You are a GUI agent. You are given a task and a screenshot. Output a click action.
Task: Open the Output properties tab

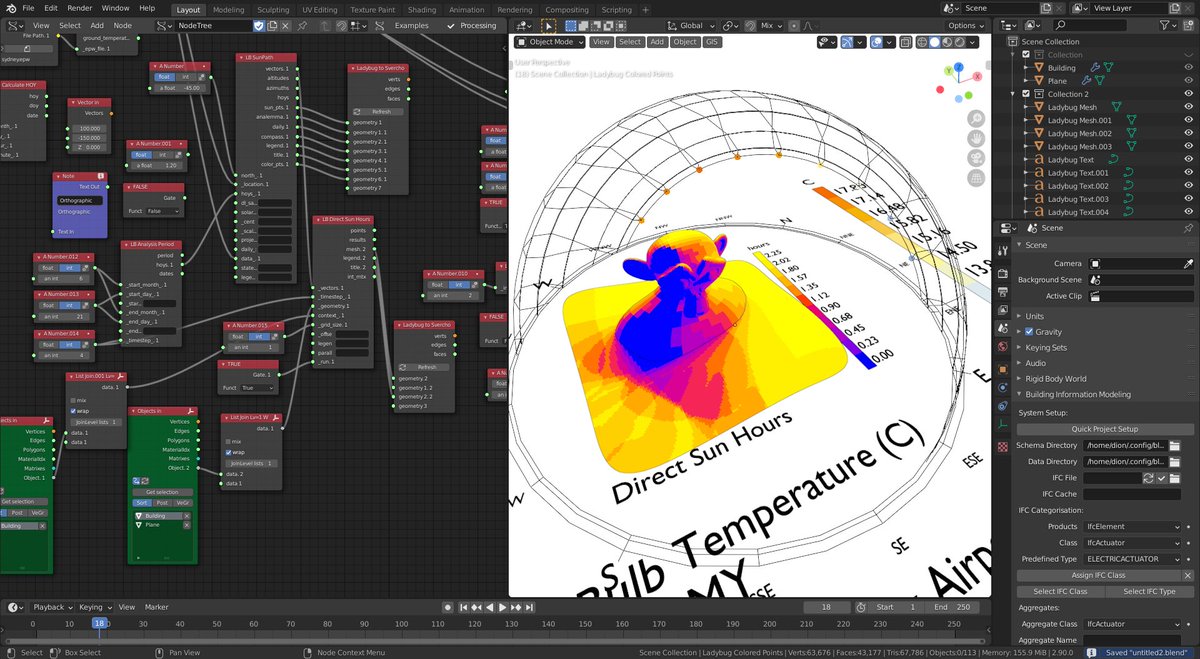pyautogui.click(x=1002, y=292)
